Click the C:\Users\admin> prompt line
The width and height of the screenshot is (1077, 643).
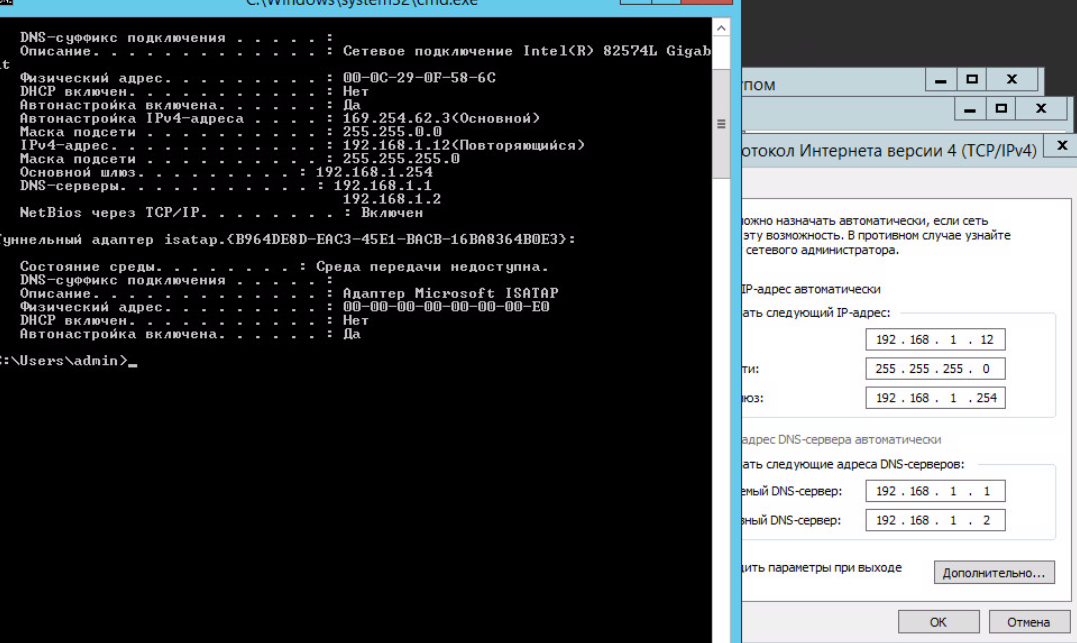[x=67, y=361]
